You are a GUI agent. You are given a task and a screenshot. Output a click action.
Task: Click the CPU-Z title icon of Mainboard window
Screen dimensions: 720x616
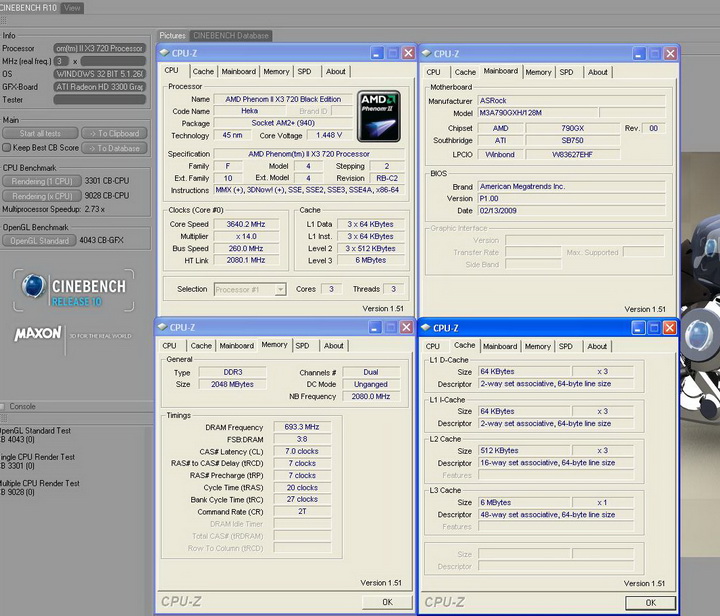click(x=426, y=53)
